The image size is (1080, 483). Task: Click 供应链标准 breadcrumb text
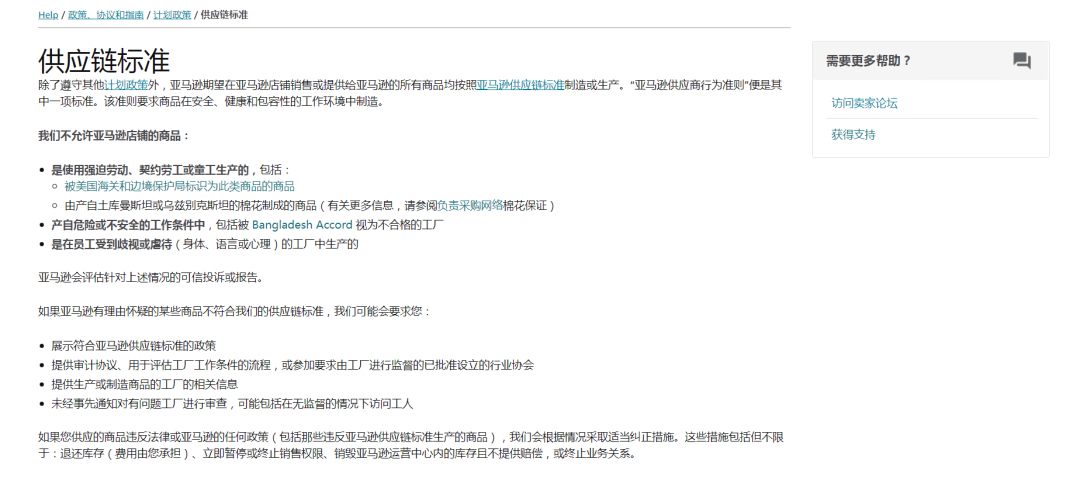[224, 14]
